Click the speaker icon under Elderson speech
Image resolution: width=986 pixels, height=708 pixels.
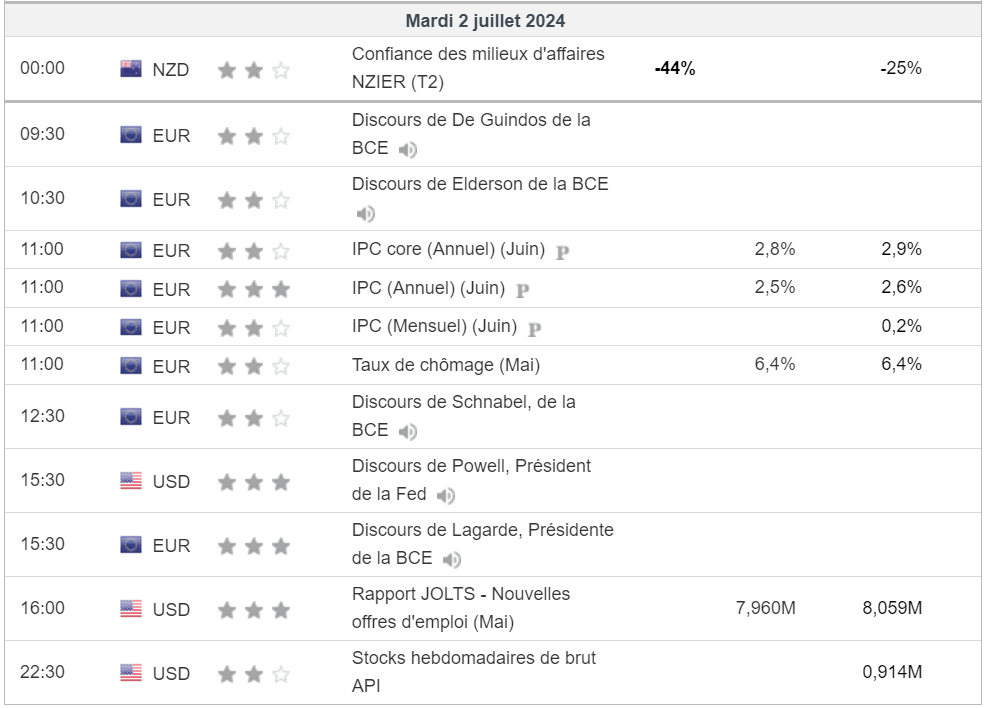click(365, 214)
